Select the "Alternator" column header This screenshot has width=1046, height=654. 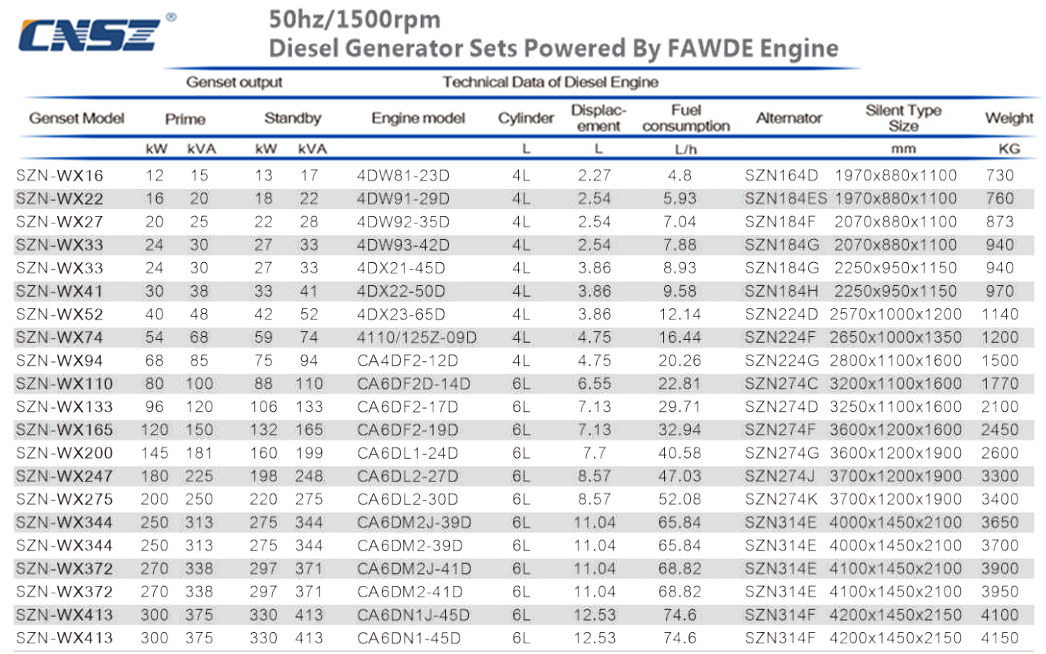pyautogui.click(x=789, y=118)
